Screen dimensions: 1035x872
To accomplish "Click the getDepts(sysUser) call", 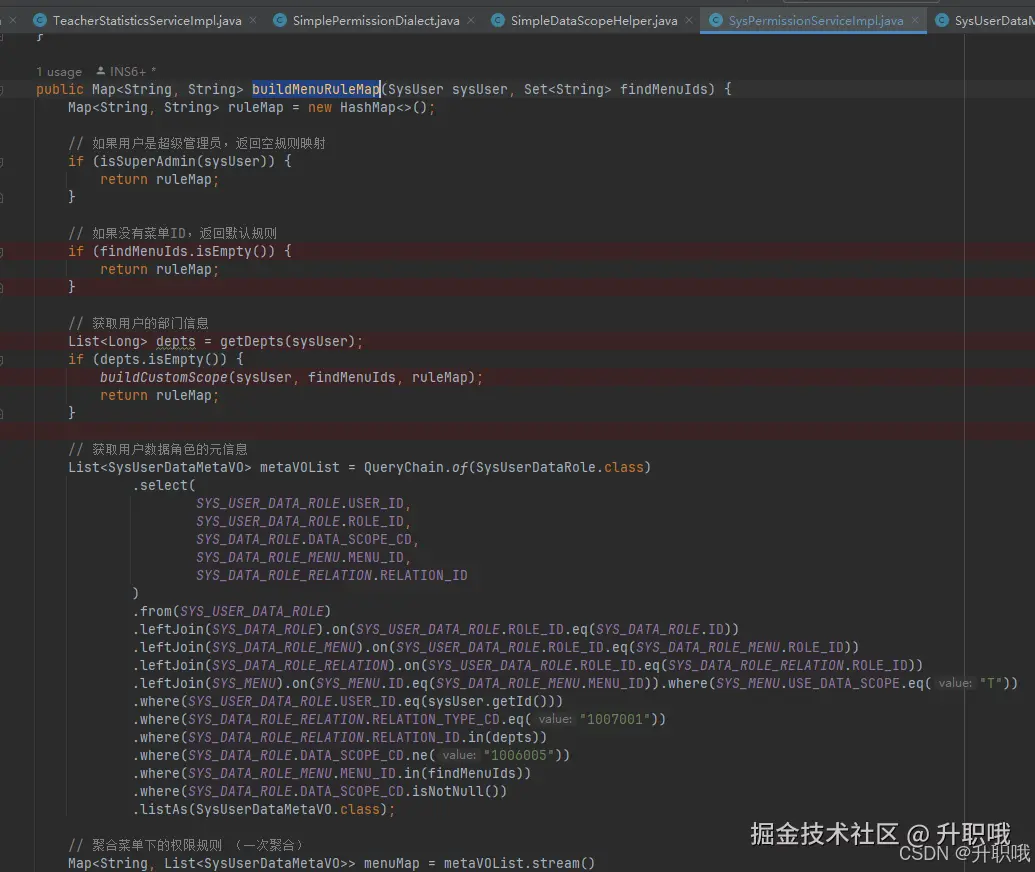I will coord(287,341).
